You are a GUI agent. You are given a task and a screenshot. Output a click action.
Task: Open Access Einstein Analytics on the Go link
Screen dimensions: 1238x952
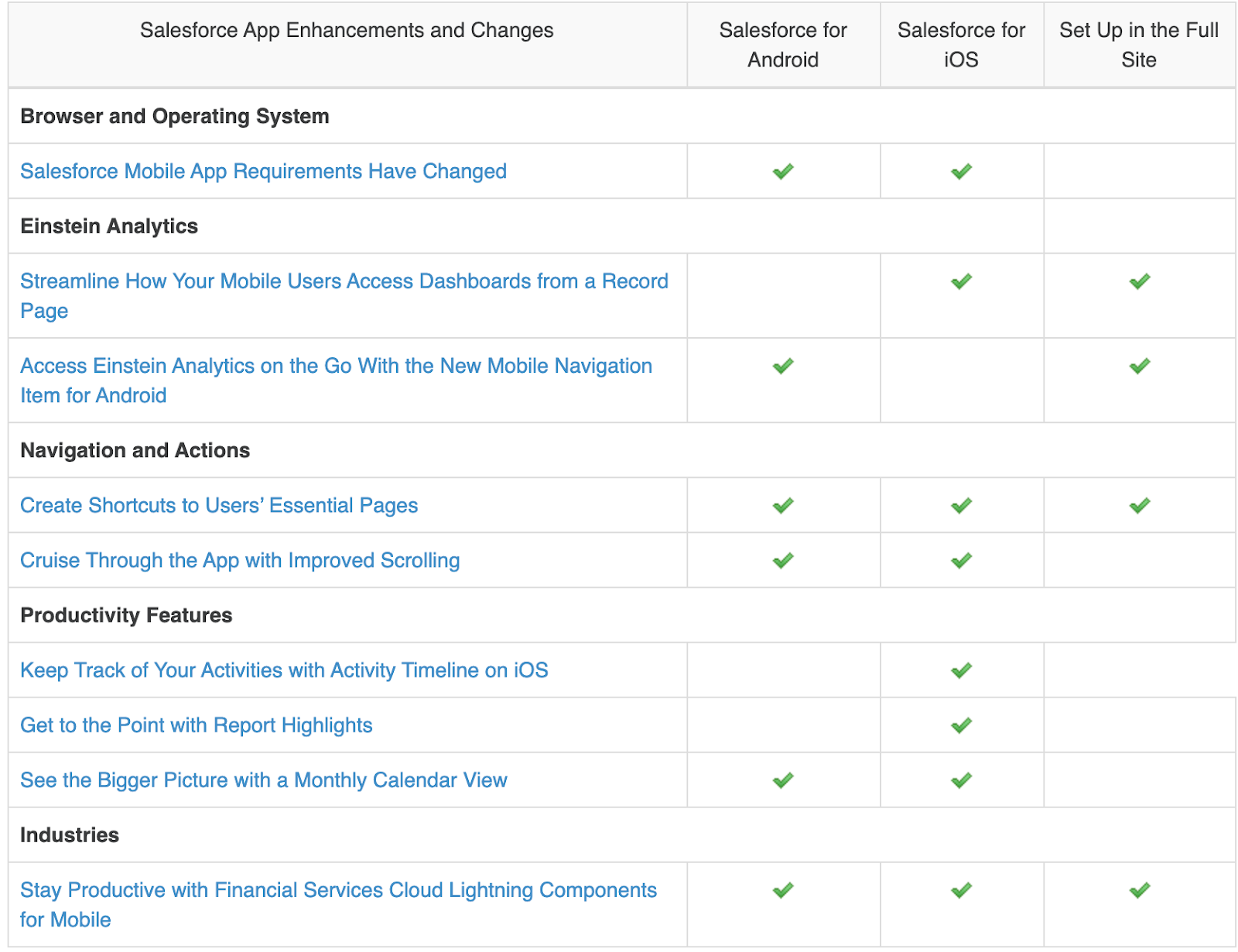(336, 366)
